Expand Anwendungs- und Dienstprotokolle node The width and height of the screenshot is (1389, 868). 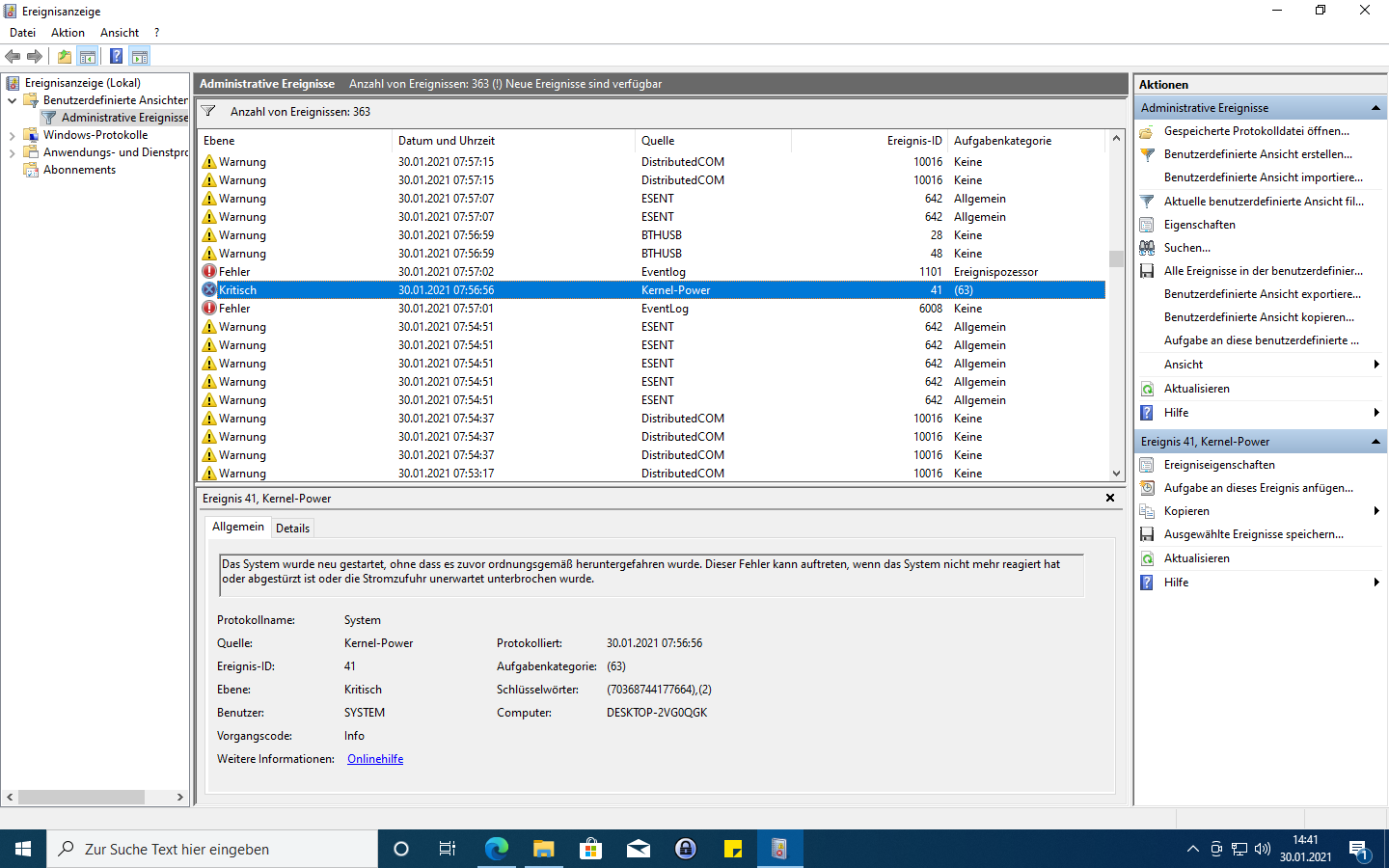[12, 152]
